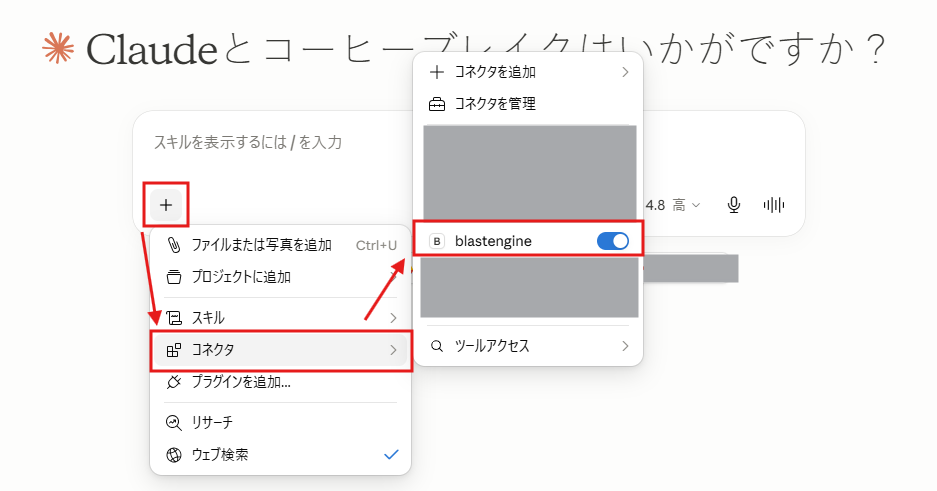Viewport: 937px width, 491px height.
Task: Select プロジェクトに追加 menu entry
Action: pos(281,277)
